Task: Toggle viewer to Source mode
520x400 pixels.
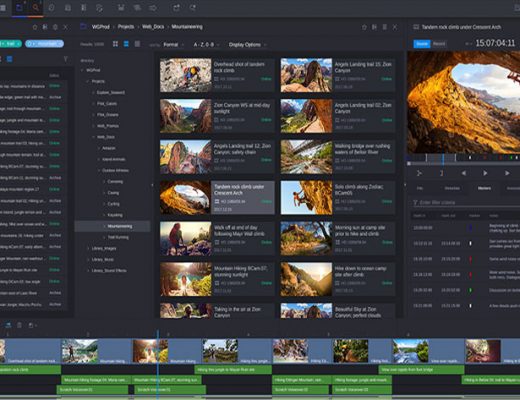Action: tap(422, 44)
